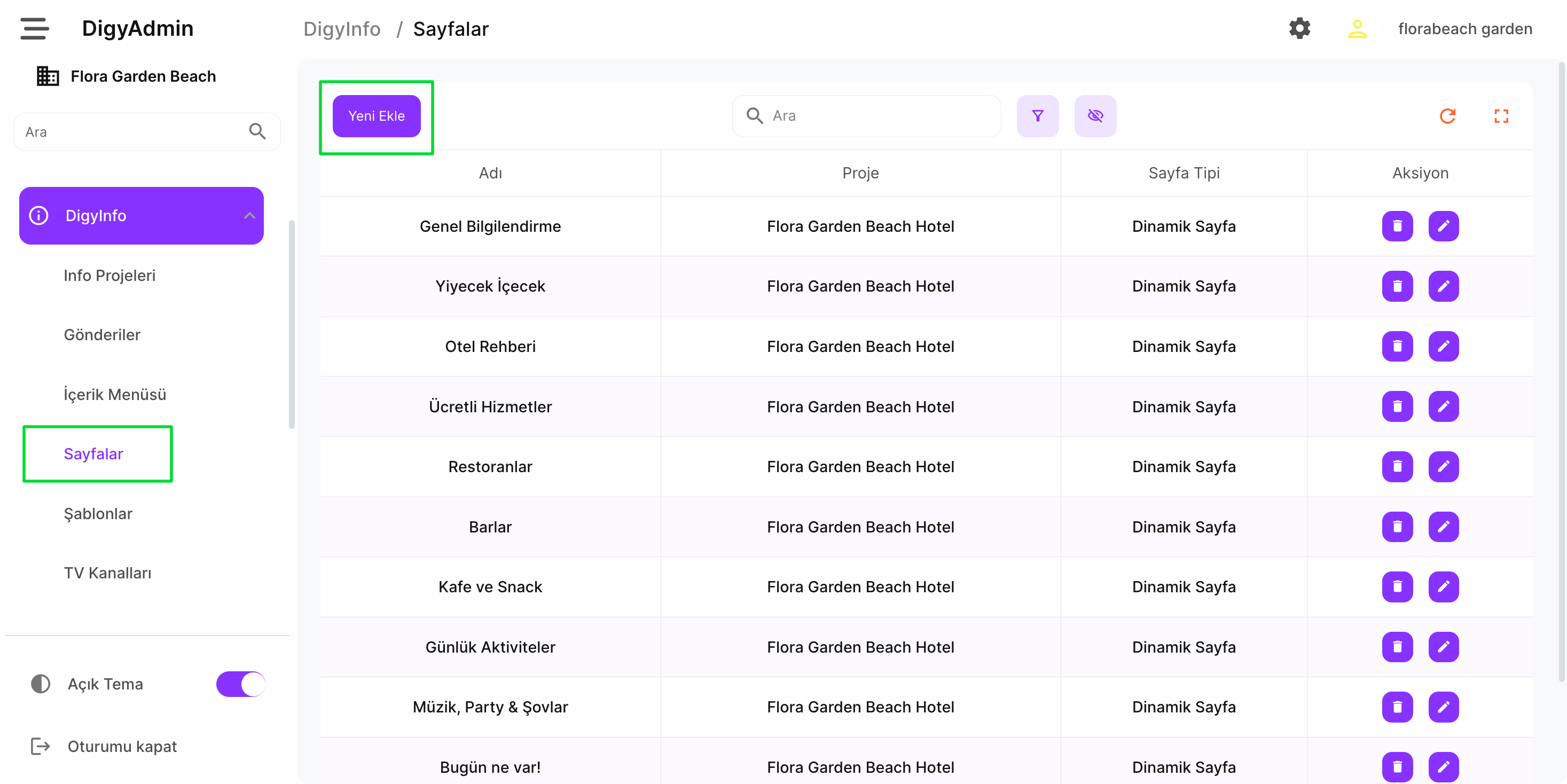This screenshot has width=1567, height=784.
Task: Click the Yeni Ekle button
Action: click(x=376, y=115)
